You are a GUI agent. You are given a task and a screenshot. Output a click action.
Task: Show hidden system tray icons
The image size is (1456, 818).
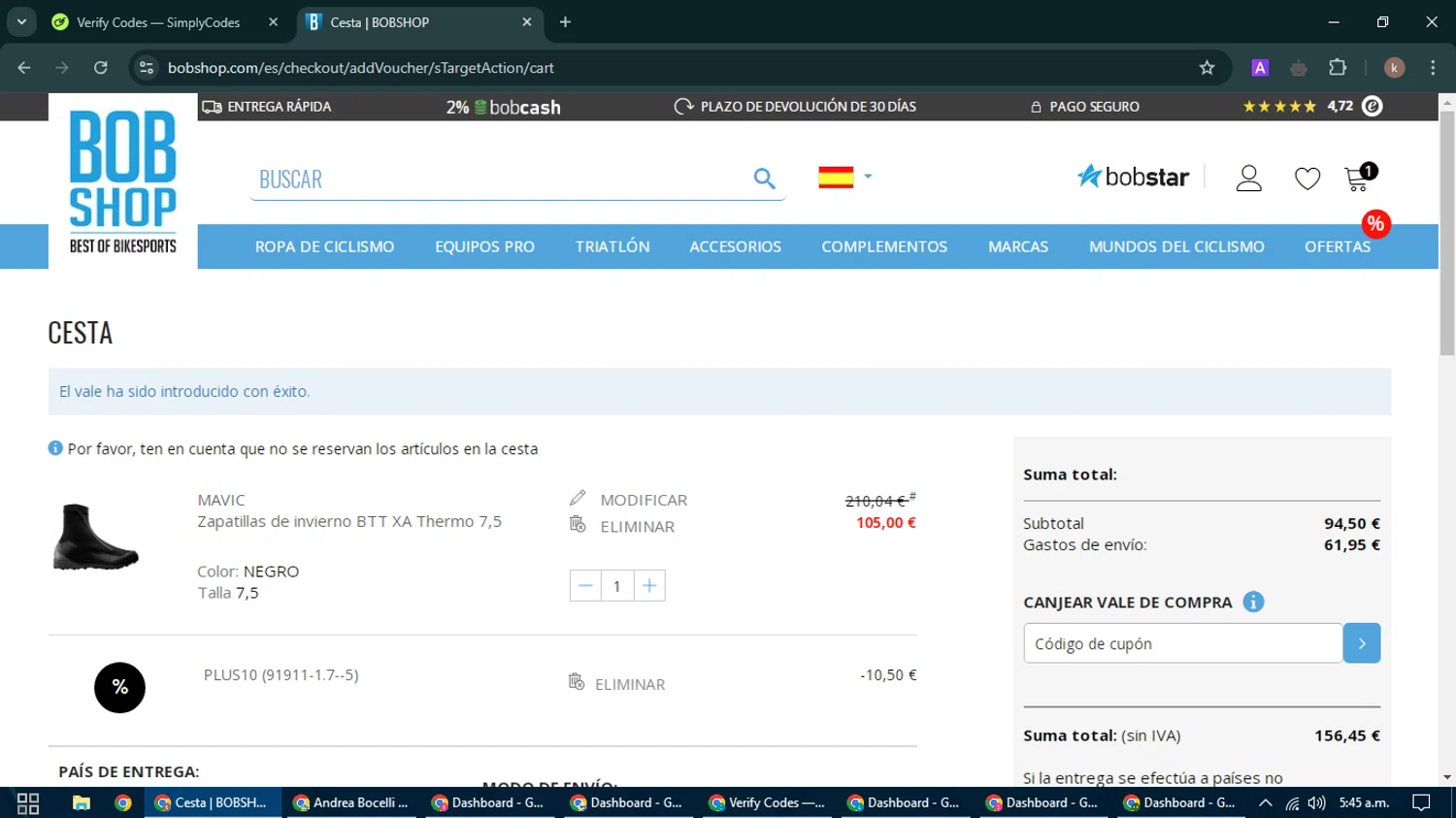1265,803
